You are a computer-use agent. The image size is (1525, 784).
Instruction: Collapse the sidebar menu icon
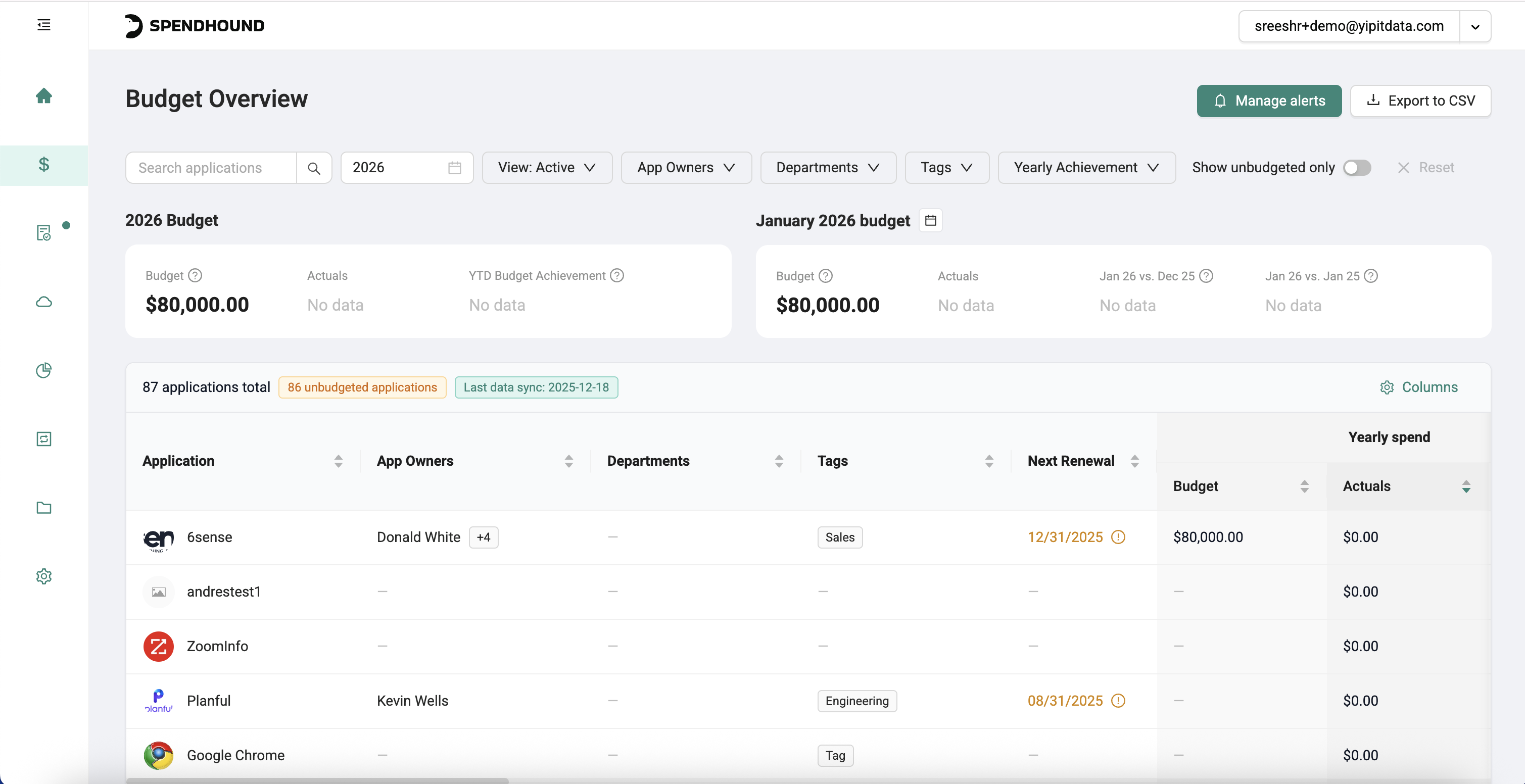pyautogui.click(x=44, y=25)
